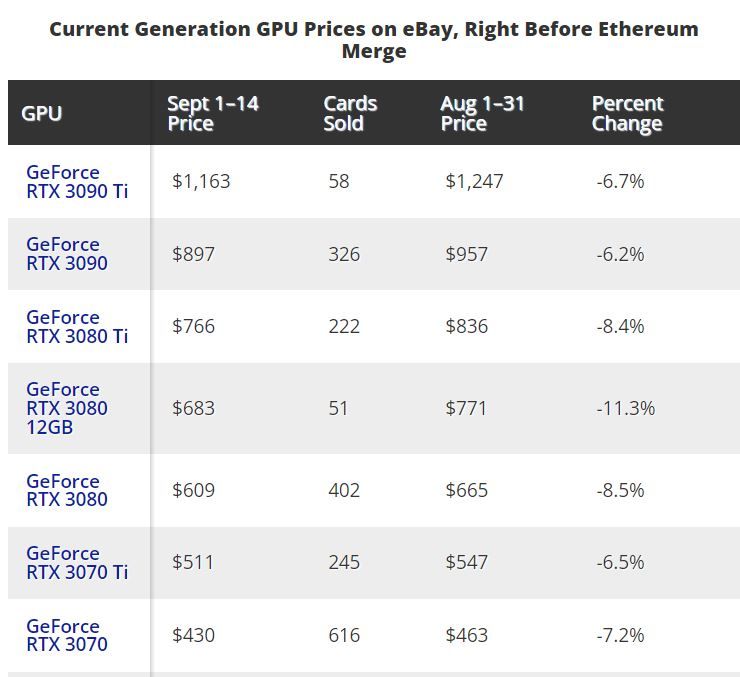Select the $1,163 price cell
Image resolution: width=740 pixels, height=677 pixels.
pos(201,182)
